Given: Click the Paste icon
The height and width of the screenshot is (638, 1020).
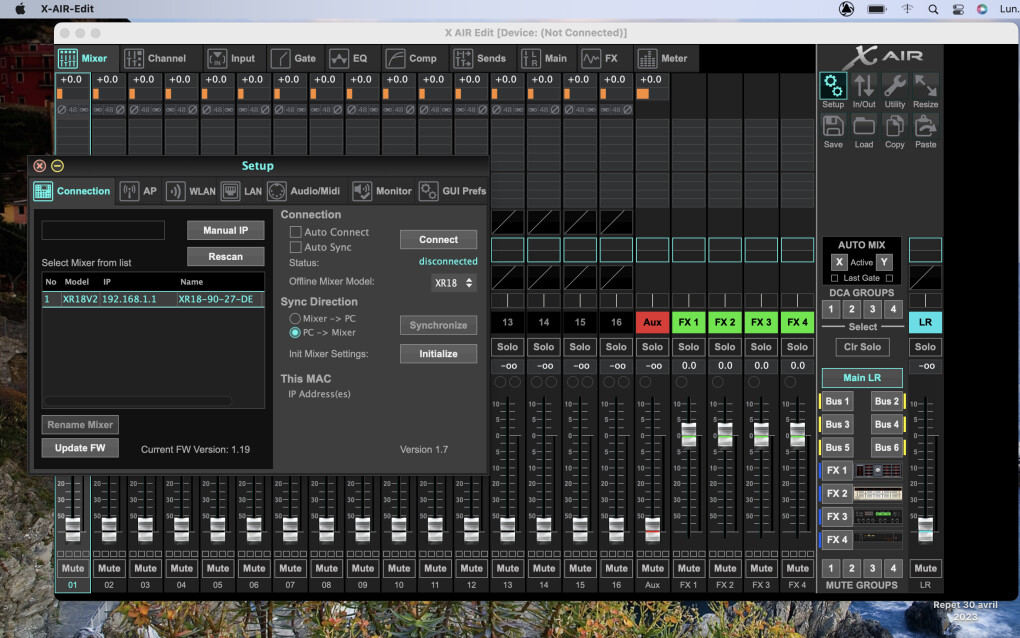Looking at the screenshot, I should tap(926, 126).
